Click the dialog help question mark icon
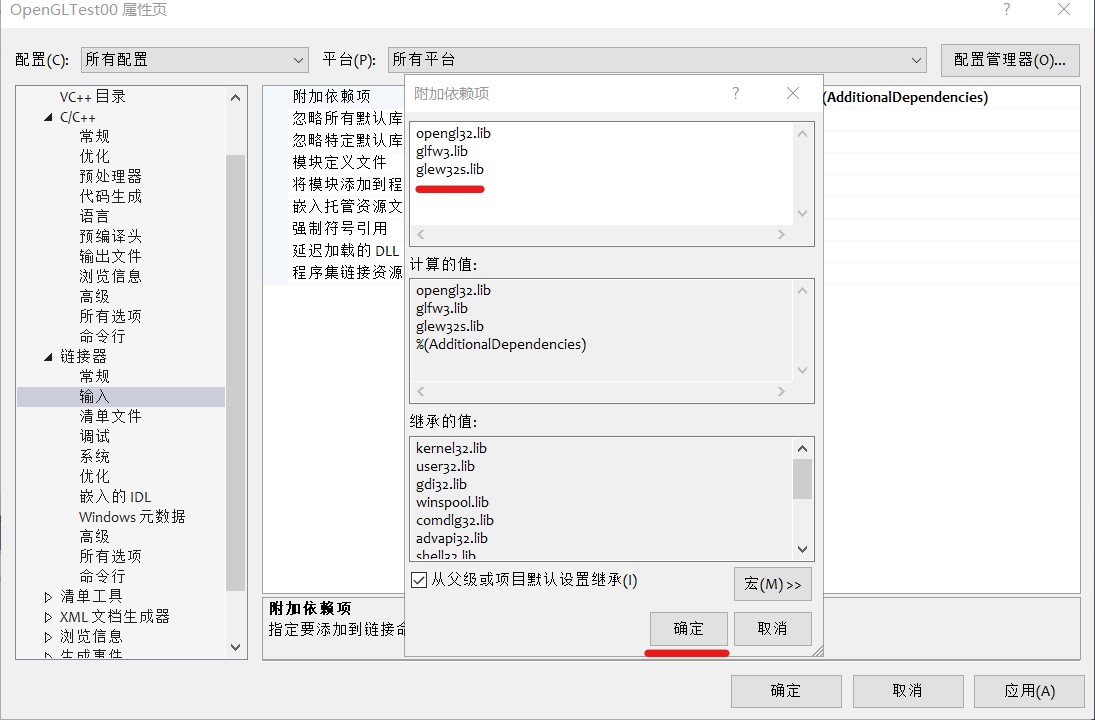1095x720 pixels. coord(735,92)
